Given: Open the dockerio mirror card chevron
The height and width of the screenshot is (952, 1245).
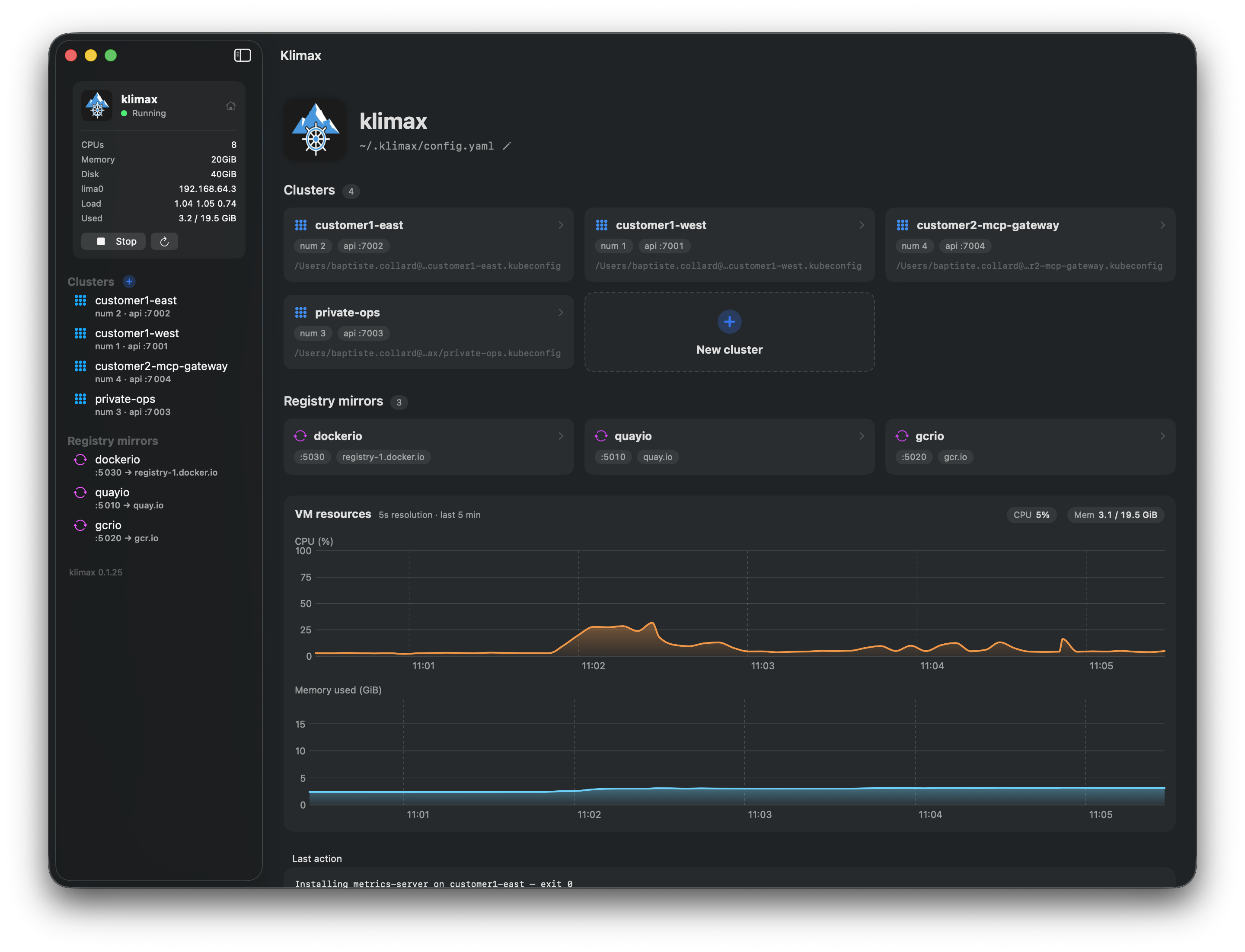Looking at the screenshot, I should [561, 436].
